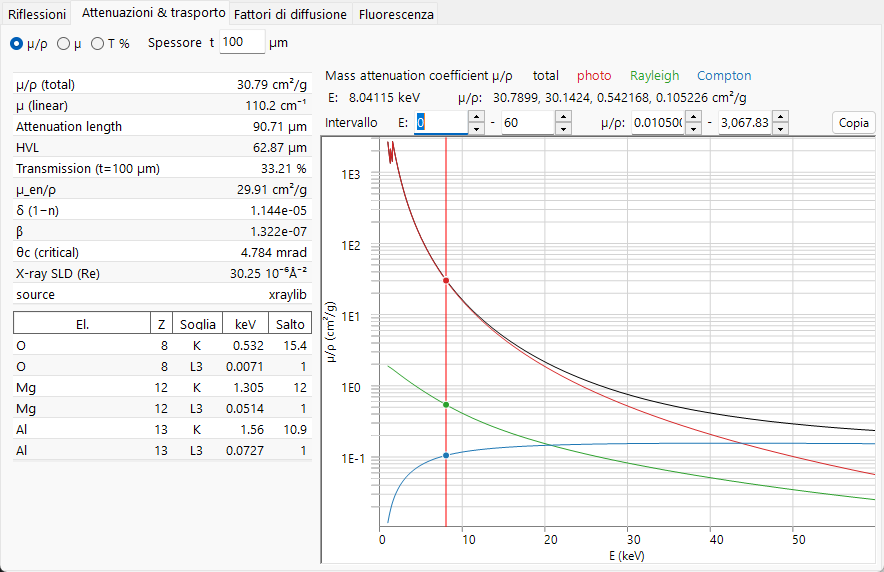Screen dimensions: 884x572
Task: Click the 'Z' column header
Action: 162,324
